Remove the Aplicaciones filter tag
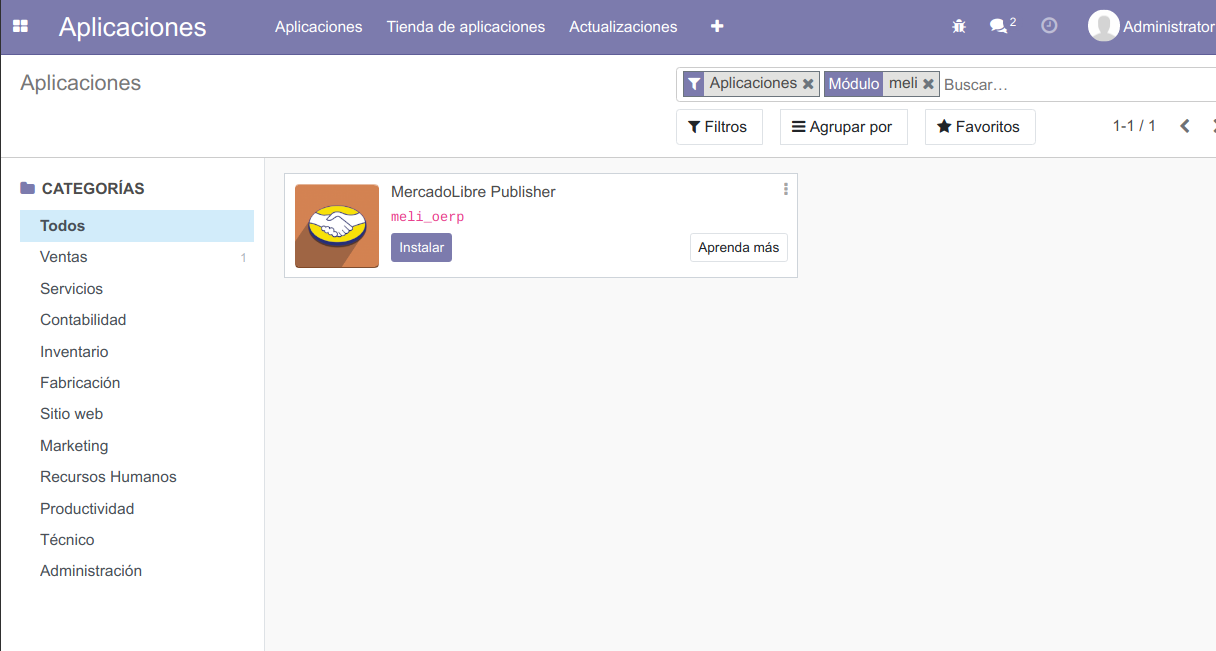This screenshot has height=651, width=1216. (808, 83)
